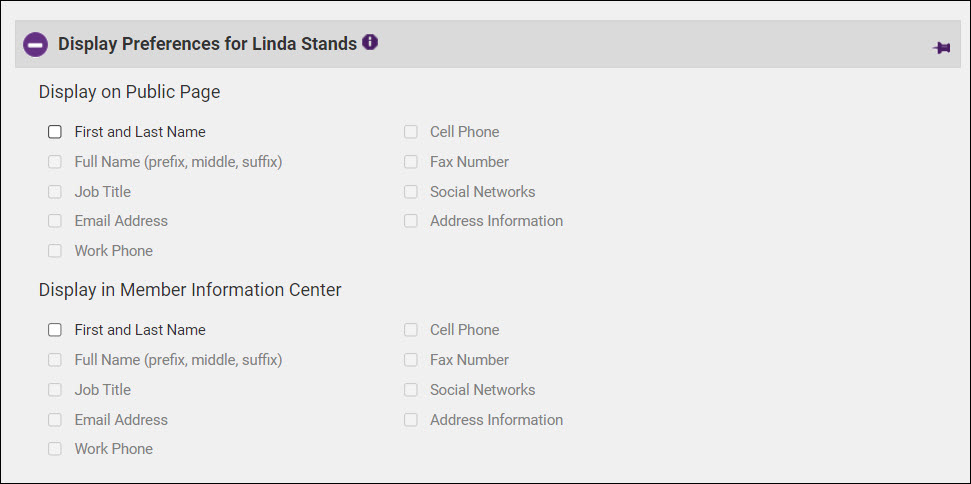Toggle Job Title checkbox under Public Page

[x=55, y=192]
